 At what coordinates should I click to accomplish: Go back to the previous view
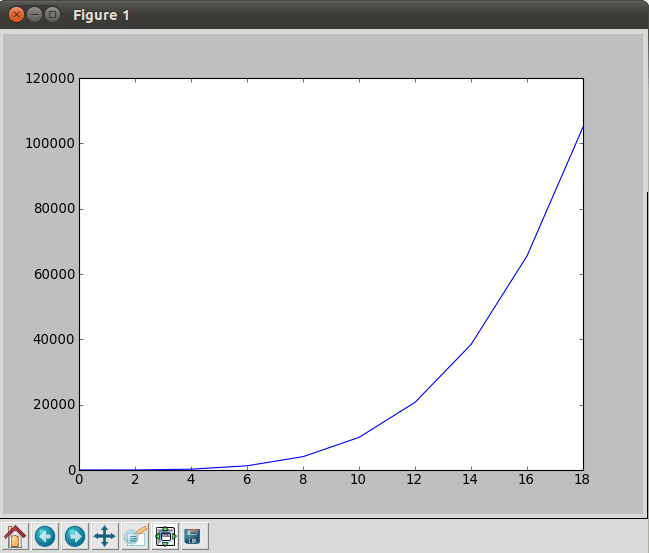pos(45,536)
